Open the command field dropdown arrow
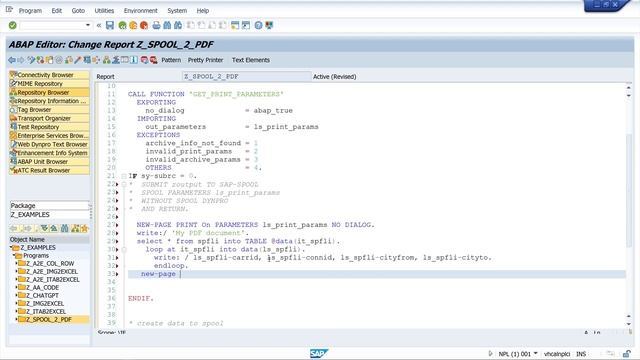 point(88,25)
